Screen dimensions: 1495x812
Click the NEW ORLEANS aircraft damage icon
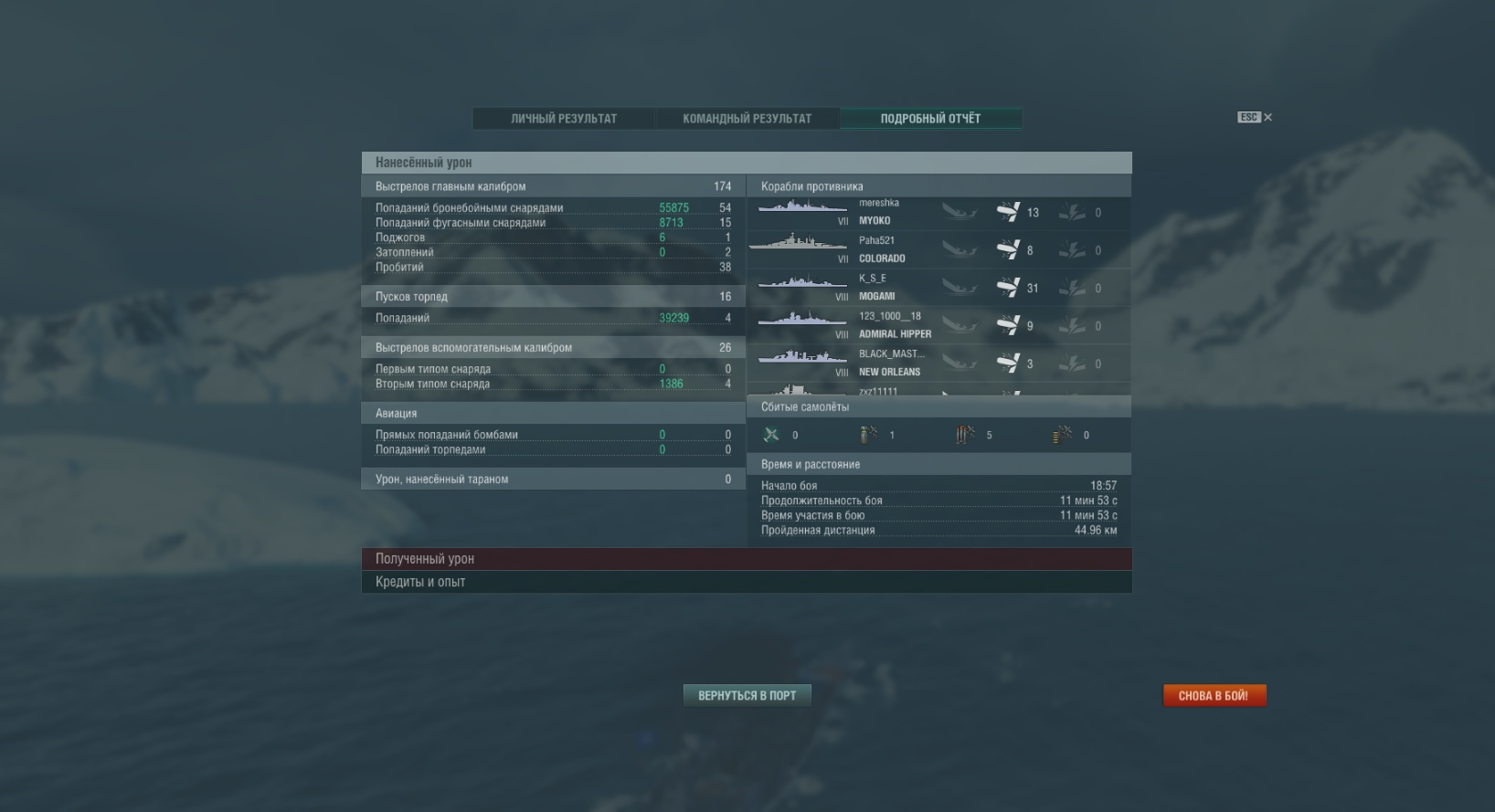1073,364
